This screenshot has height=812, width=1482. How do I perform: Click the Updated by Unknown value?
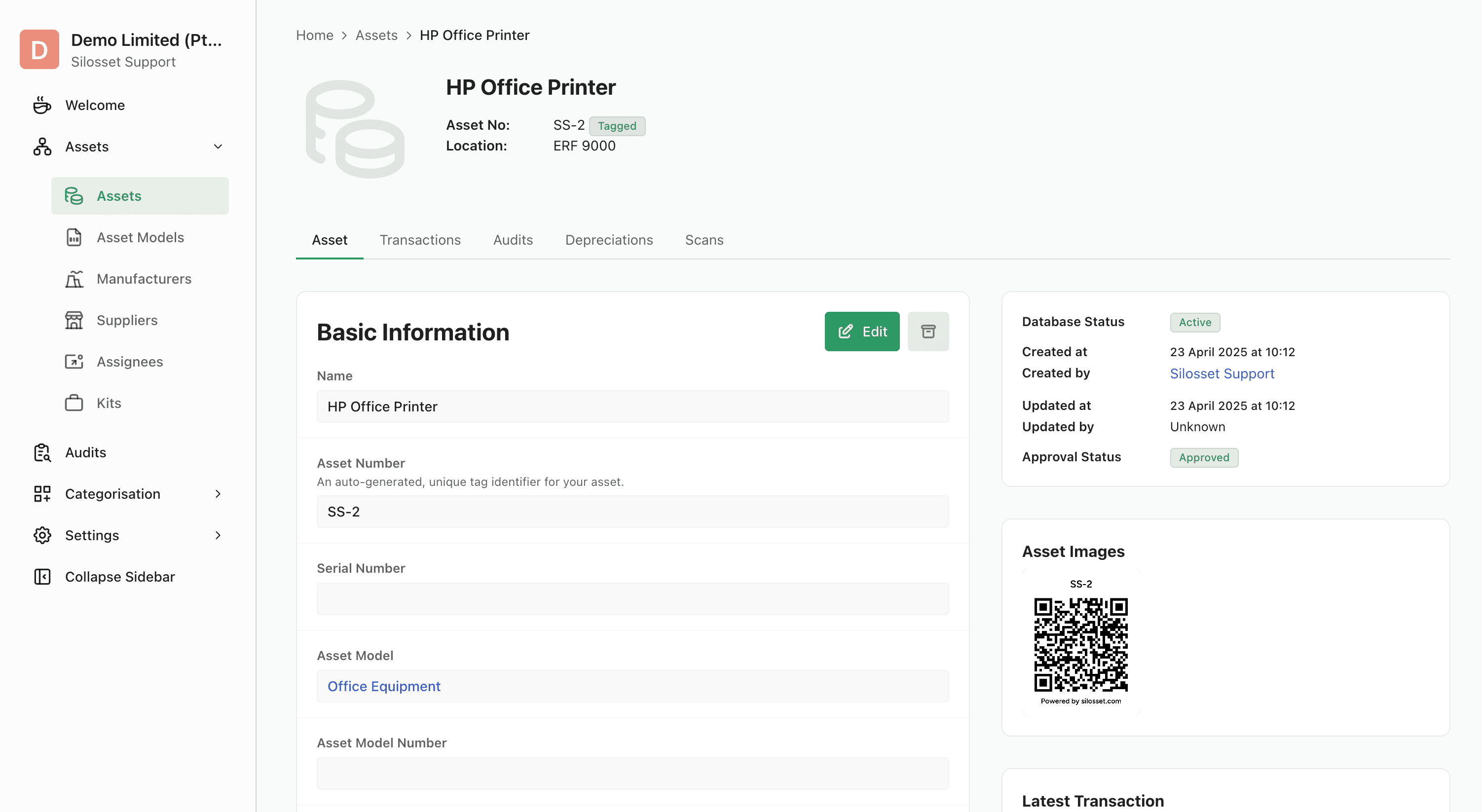point(1197,426)
